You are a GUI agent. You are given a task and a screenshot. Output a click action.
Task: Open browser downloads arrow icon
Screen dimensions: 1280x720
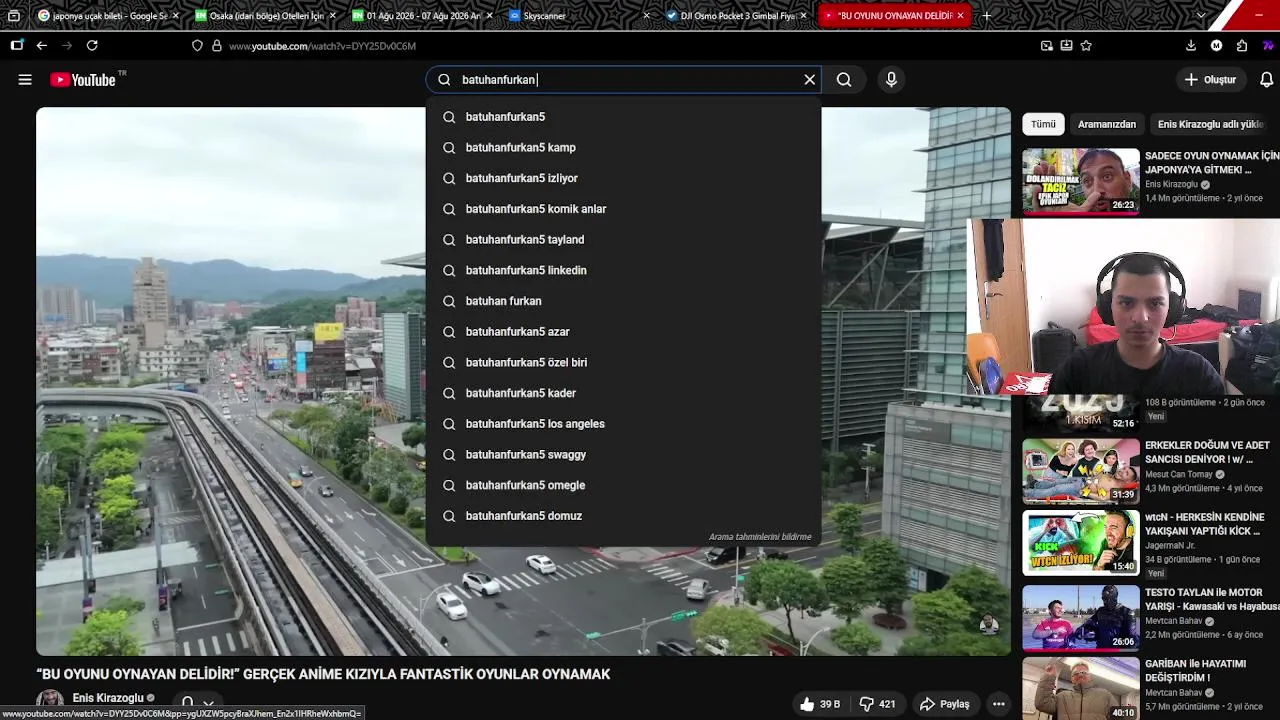1191,46
